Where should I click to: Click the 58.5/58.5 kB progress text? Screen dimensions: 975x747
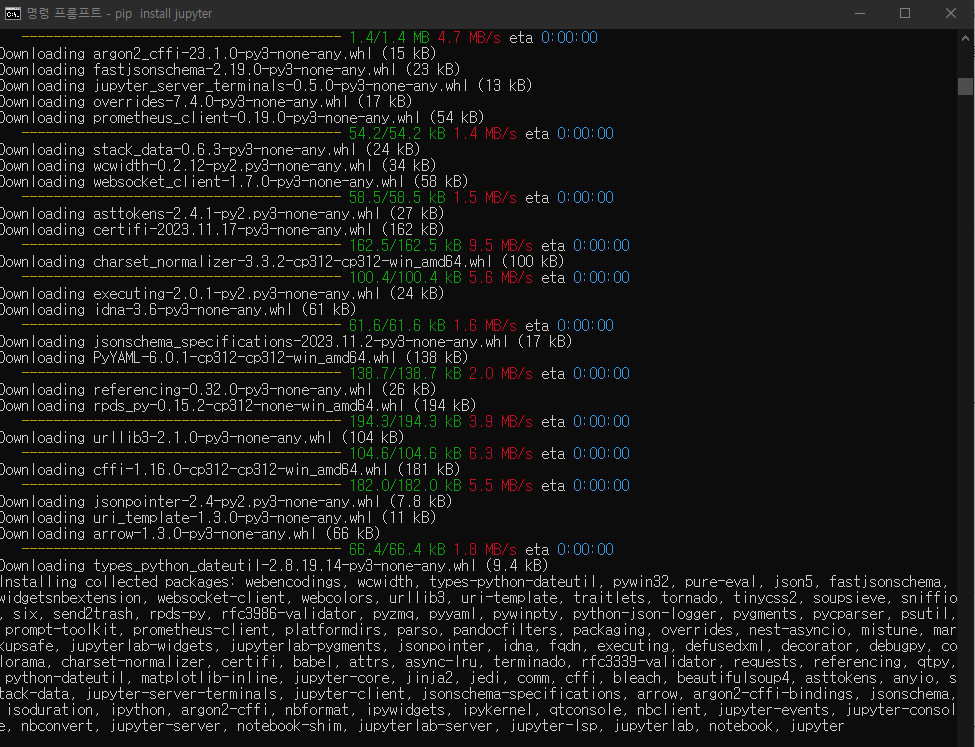click(397, 198)
